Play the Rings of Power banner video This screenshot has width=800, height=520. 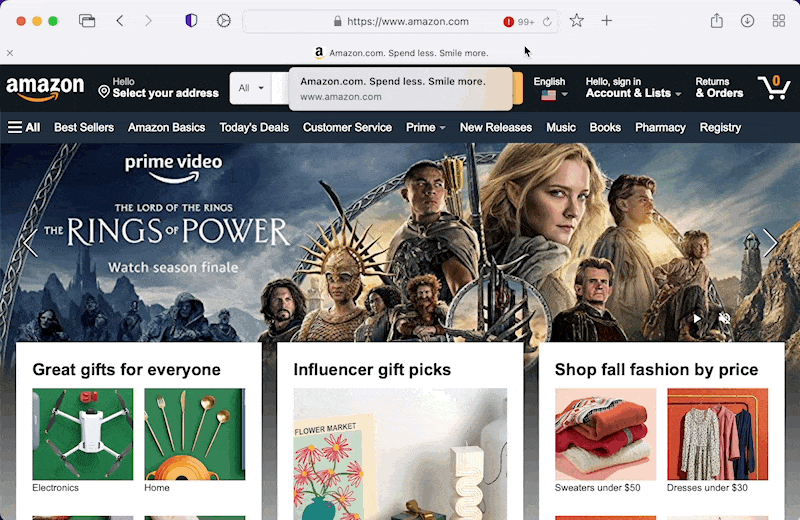click(x=697, y=318)
